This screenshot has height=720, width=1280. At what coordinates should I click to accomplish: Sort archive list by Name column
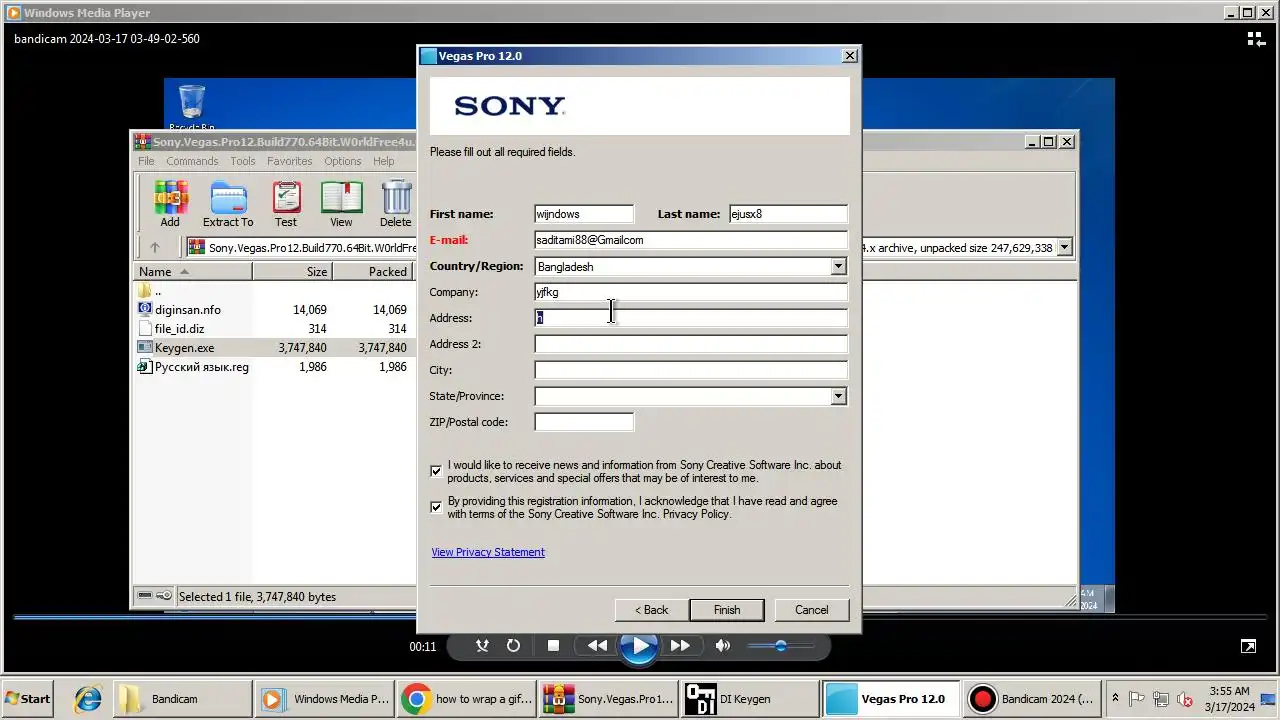[193, 272]
